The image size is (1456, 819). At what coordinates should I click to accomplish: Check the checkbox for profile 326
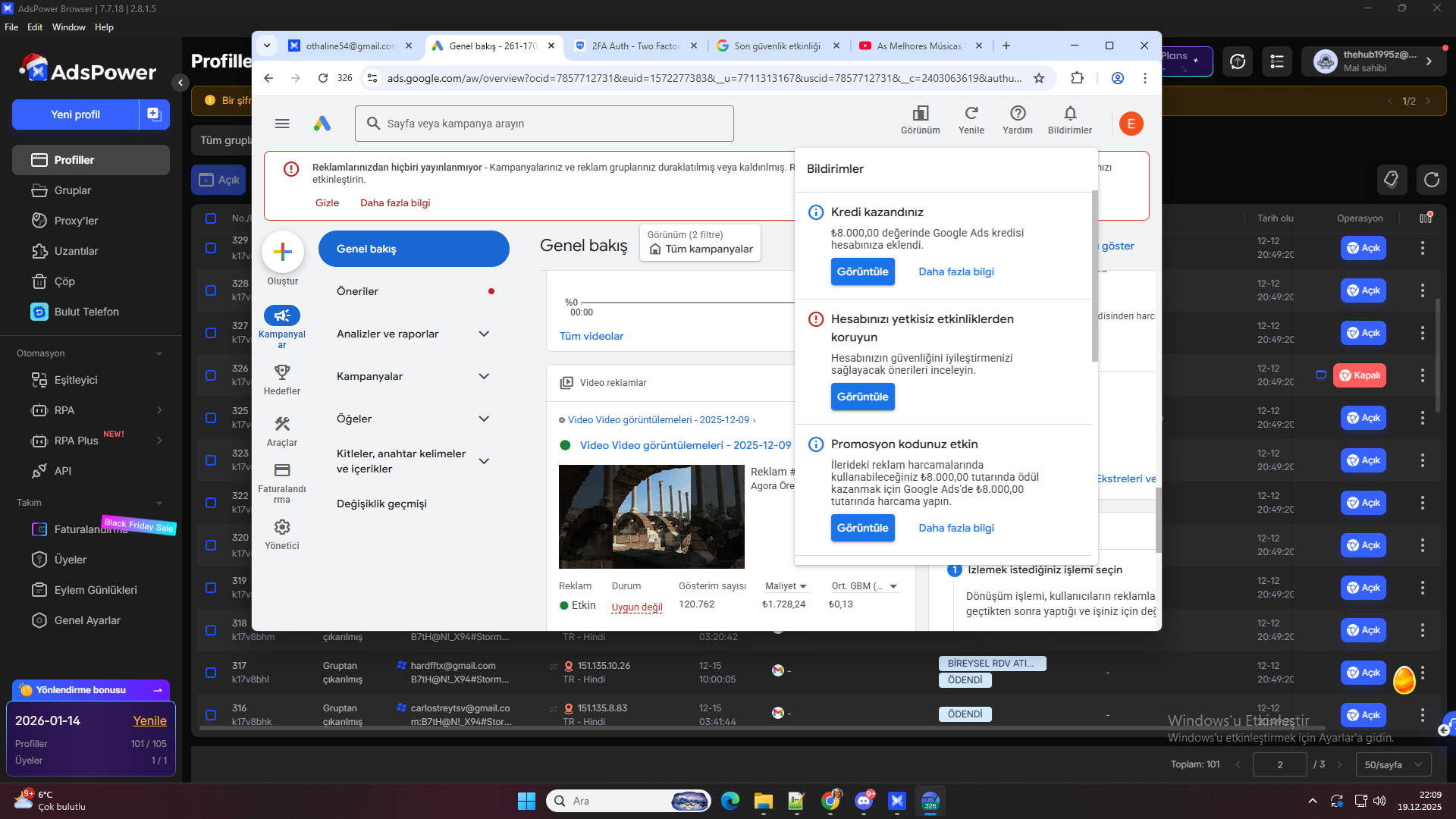click(x=211, y=375)
